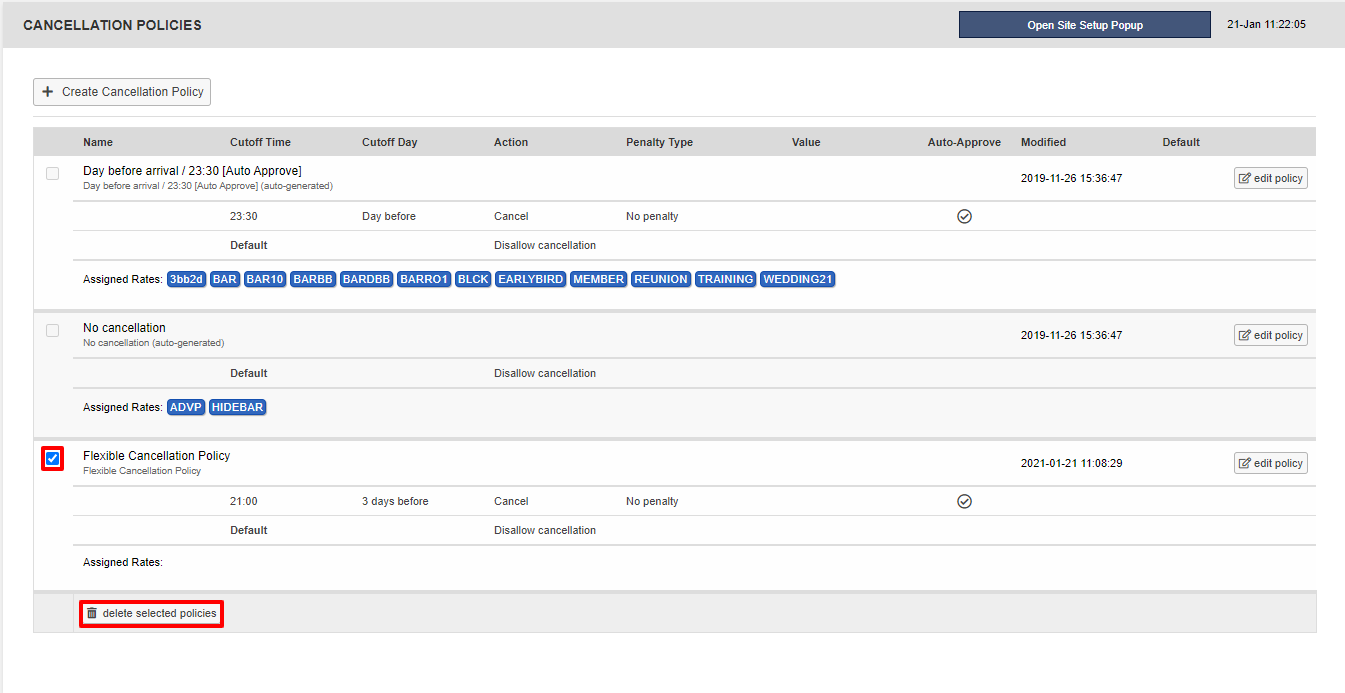The width and height of the screenshot is (1345, 693).
Task: Click the Modified column header
Action: coord(1043,142)
